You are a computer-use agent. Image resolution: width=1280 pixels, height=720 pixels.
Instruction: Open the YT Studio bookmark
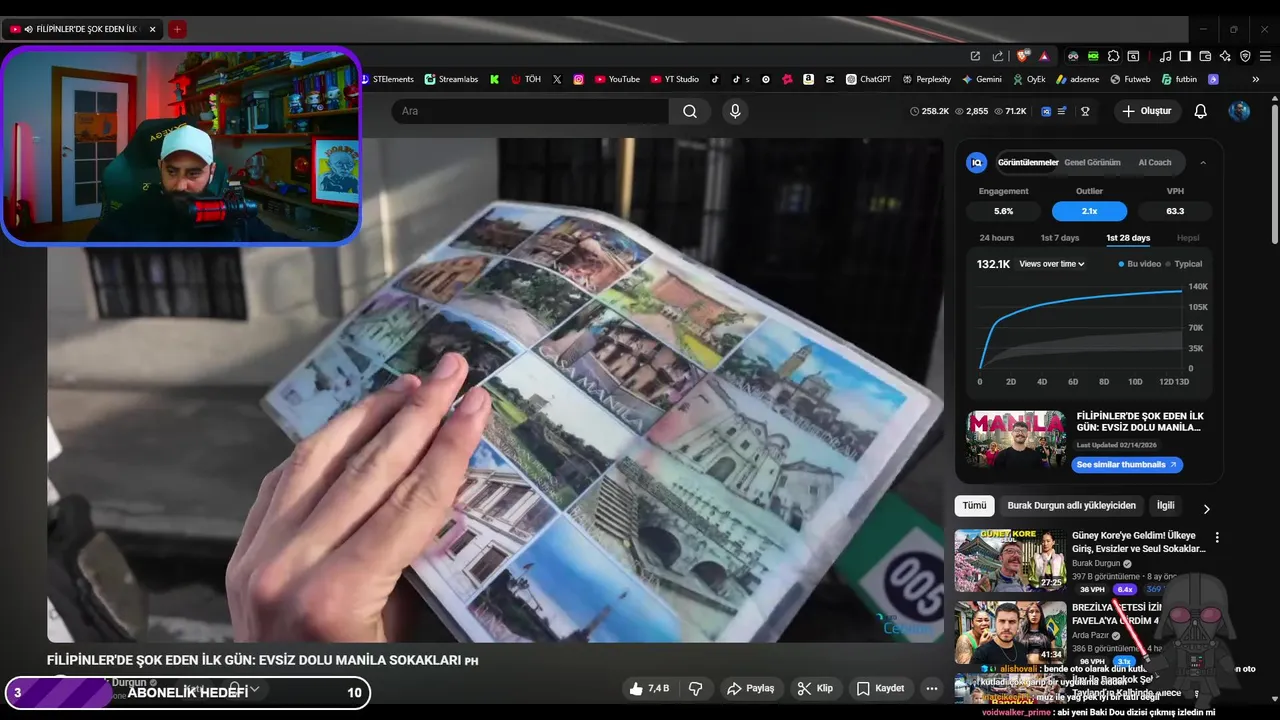[675, 79]
